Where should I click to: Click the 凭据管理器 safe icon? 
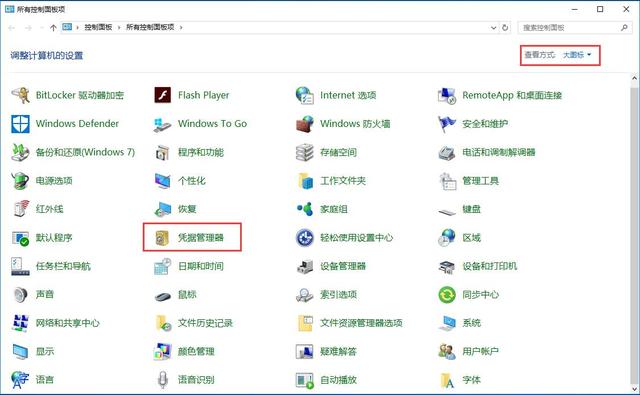[x=162, y=238]
